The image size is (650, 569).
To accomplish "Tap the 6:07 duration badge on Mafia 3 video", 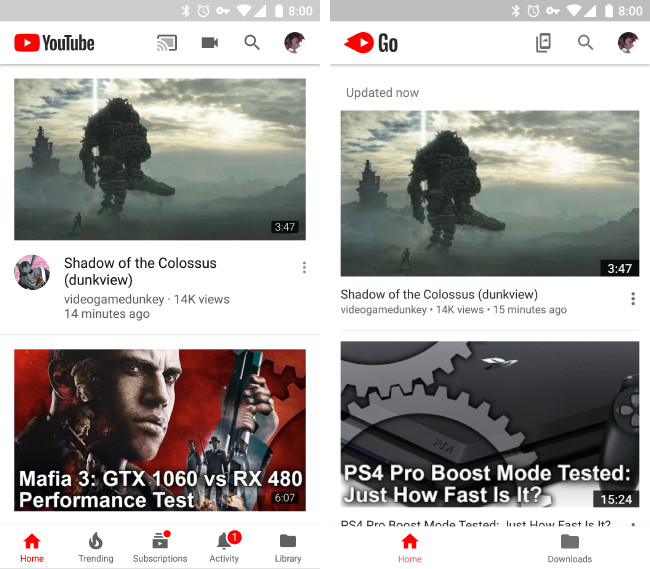I will click(285, 497).
